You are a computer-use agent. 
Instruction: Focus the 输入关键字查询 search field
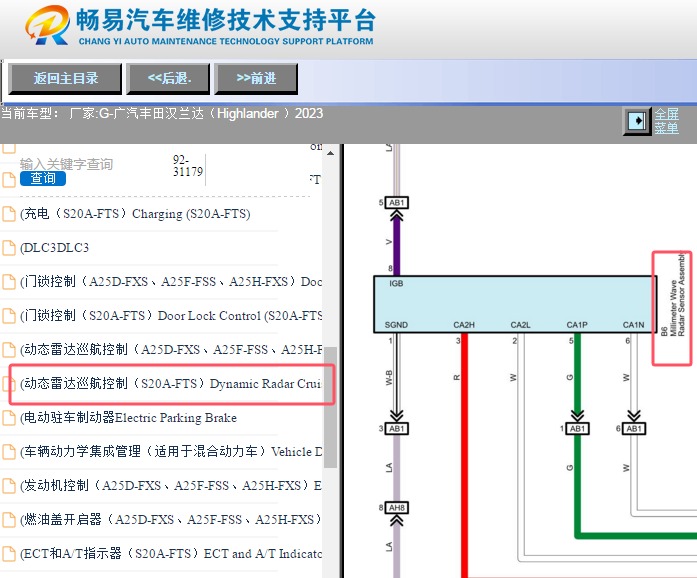tap(66, 164)
